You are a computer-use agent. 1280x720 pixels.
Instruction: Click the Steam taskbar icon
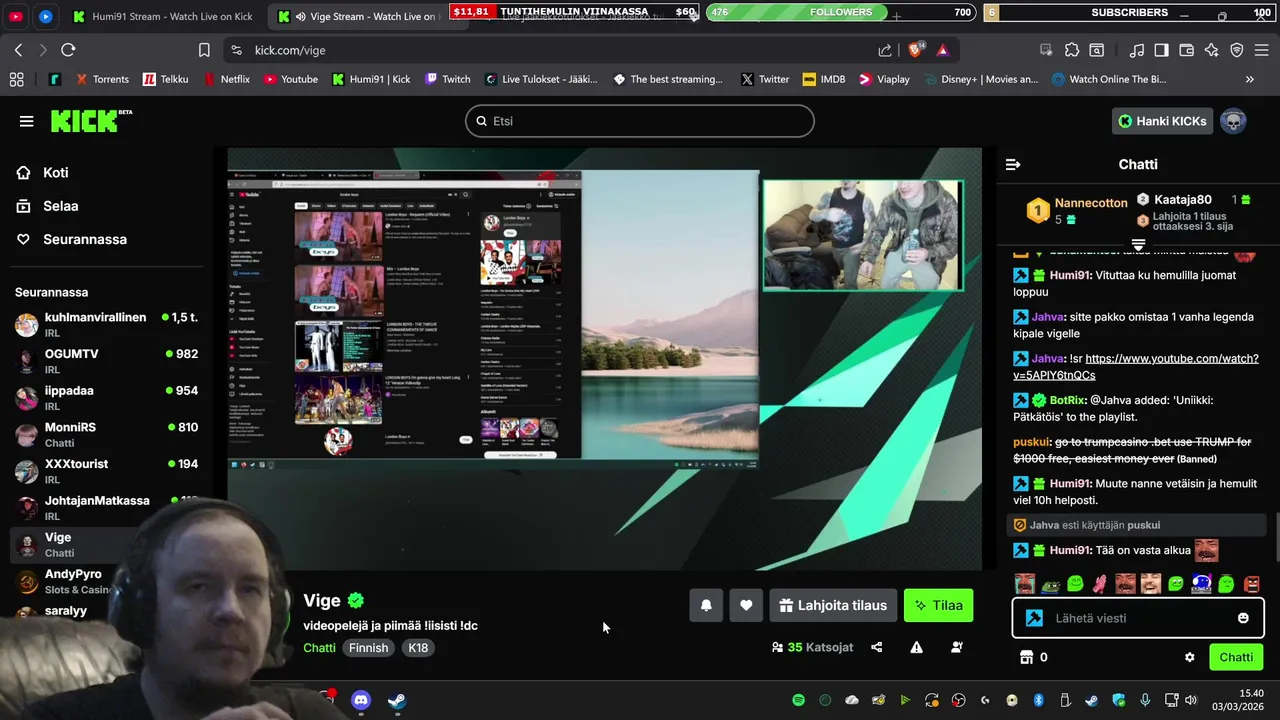pyautogui.click(x=397, y=700)
